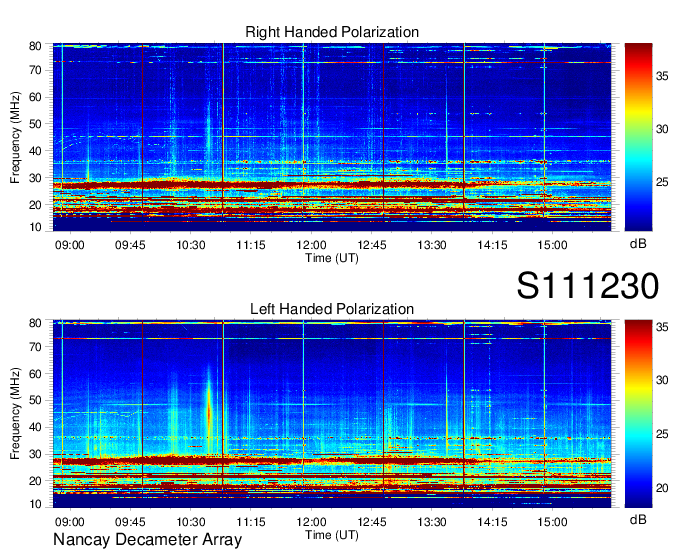Click "10:30" time tick of Right Handed plot
Viewport: 680px width, 552px height.
tap(190, 245)
